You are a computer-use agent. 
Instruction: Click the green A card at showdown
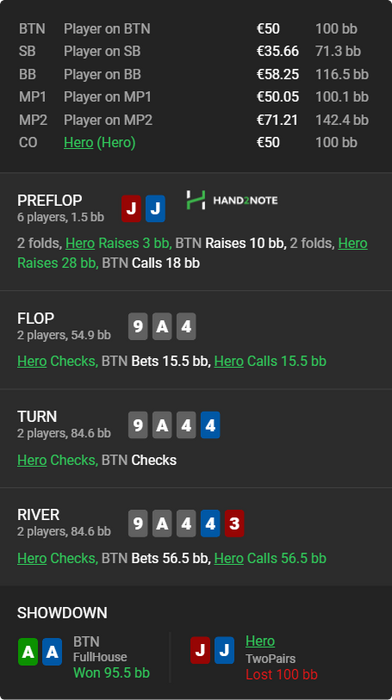tap(28, 652)
